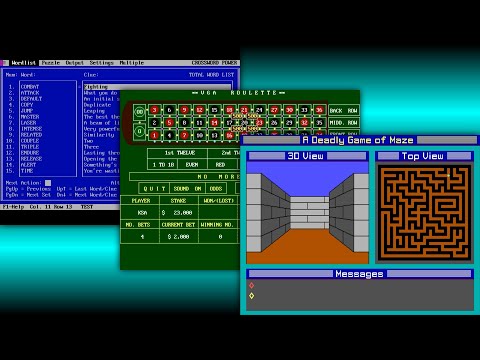Open the Output menu in Crossword Power

click(x=75, y=63)
